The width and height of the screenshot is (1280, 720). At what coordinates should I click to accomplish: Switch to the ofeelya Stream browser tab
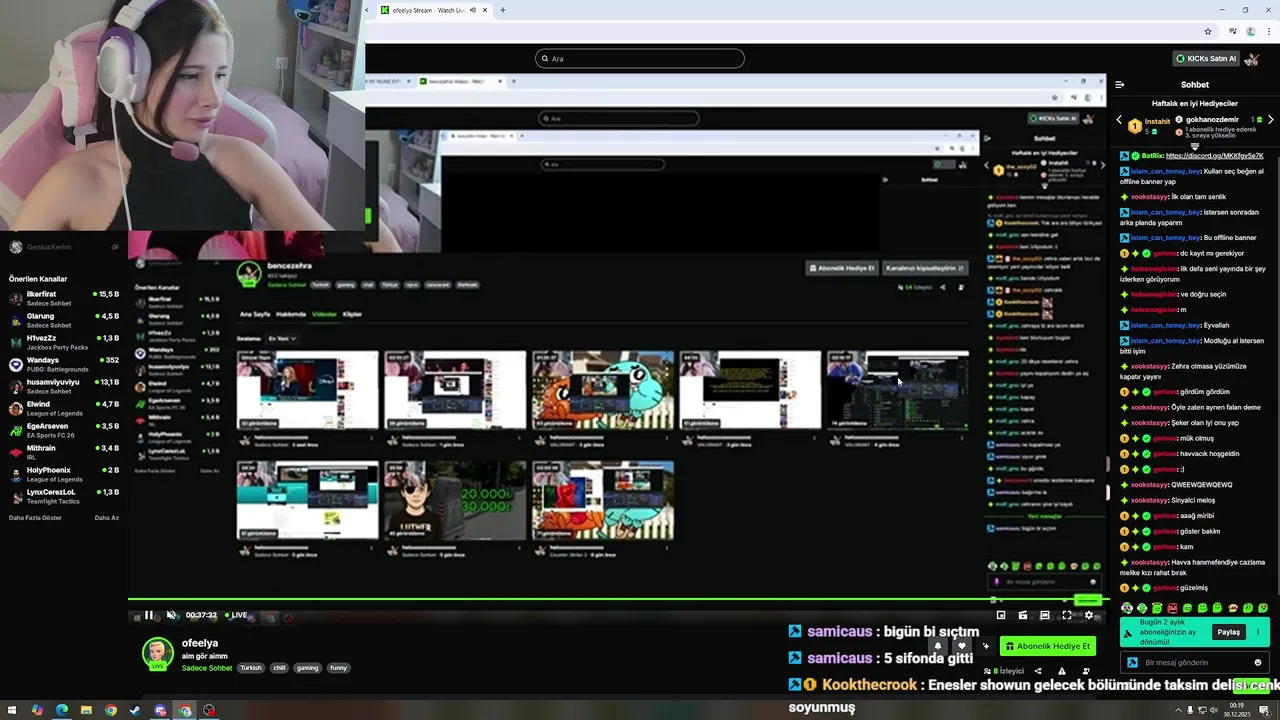(x=433, y=10)
